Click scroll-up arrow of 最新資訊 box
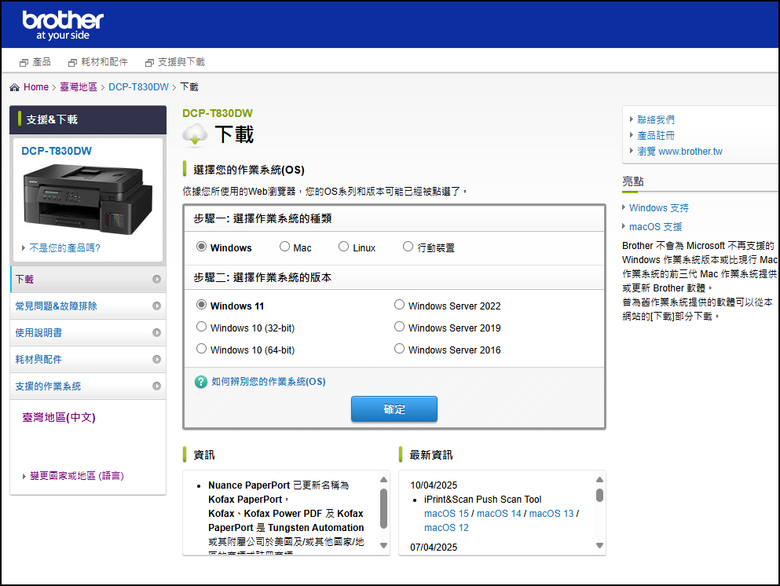The image size is (780, 586). coord(599,480)
